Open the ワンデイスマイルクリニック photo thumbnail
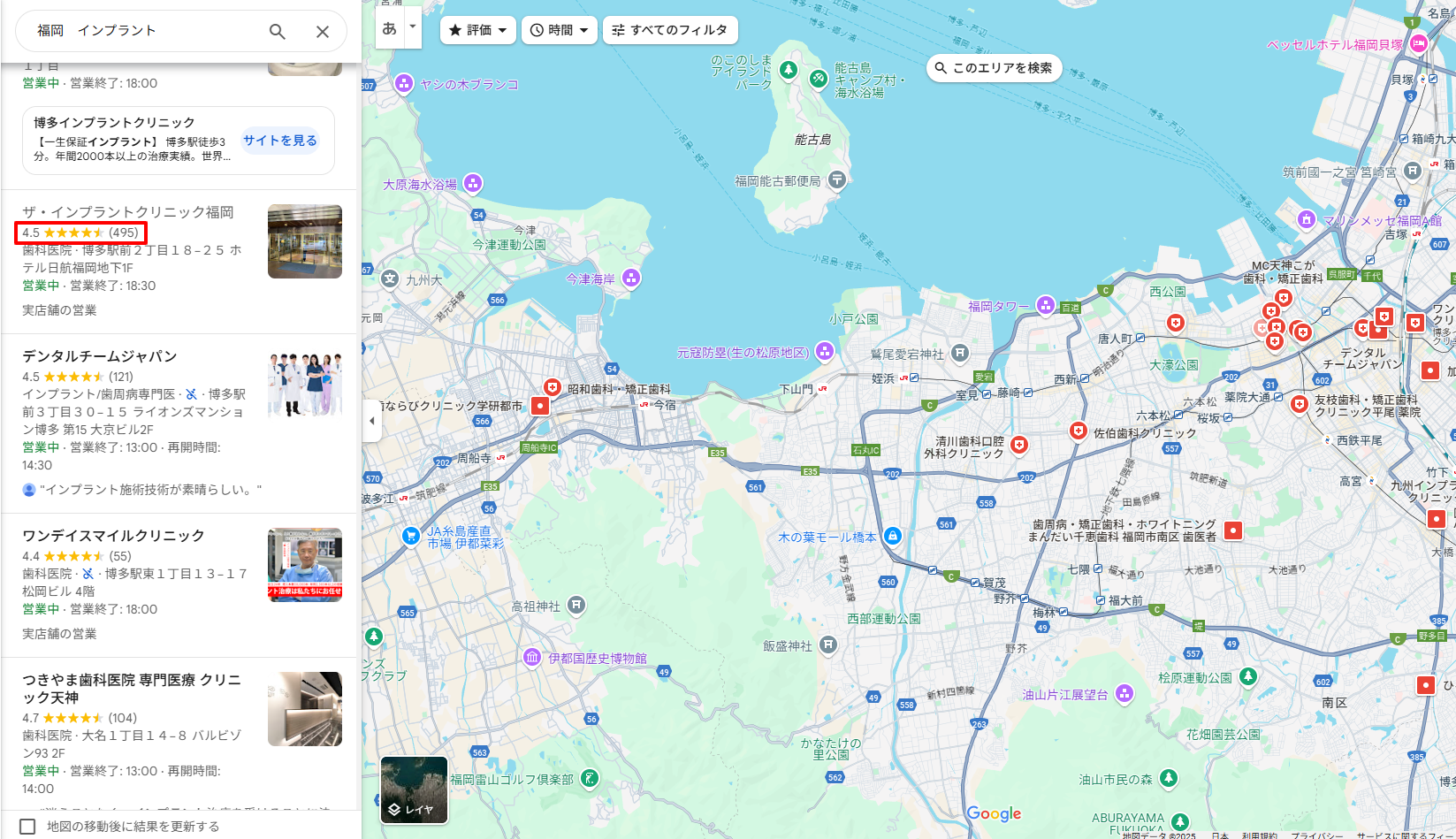This screenshot has height=839, width=1456. coord(304,565)
